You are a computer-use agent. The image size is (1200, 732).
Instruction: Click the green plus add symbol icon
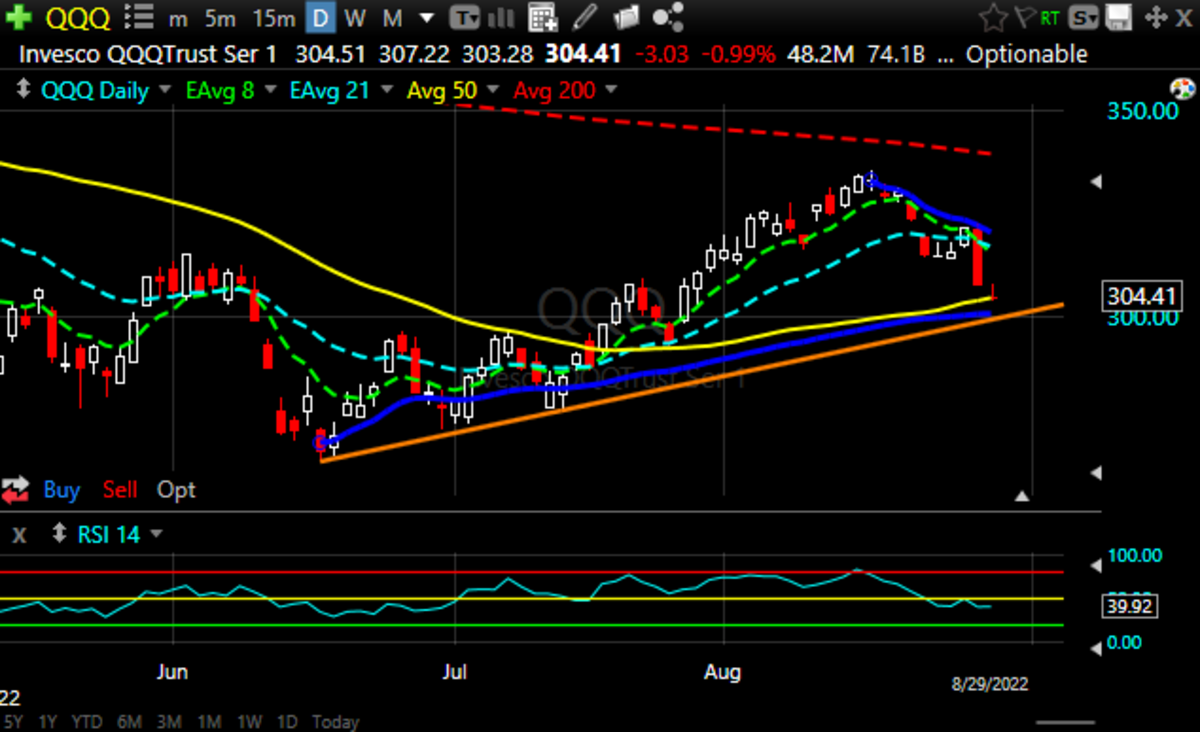click(x=23, y=17)
